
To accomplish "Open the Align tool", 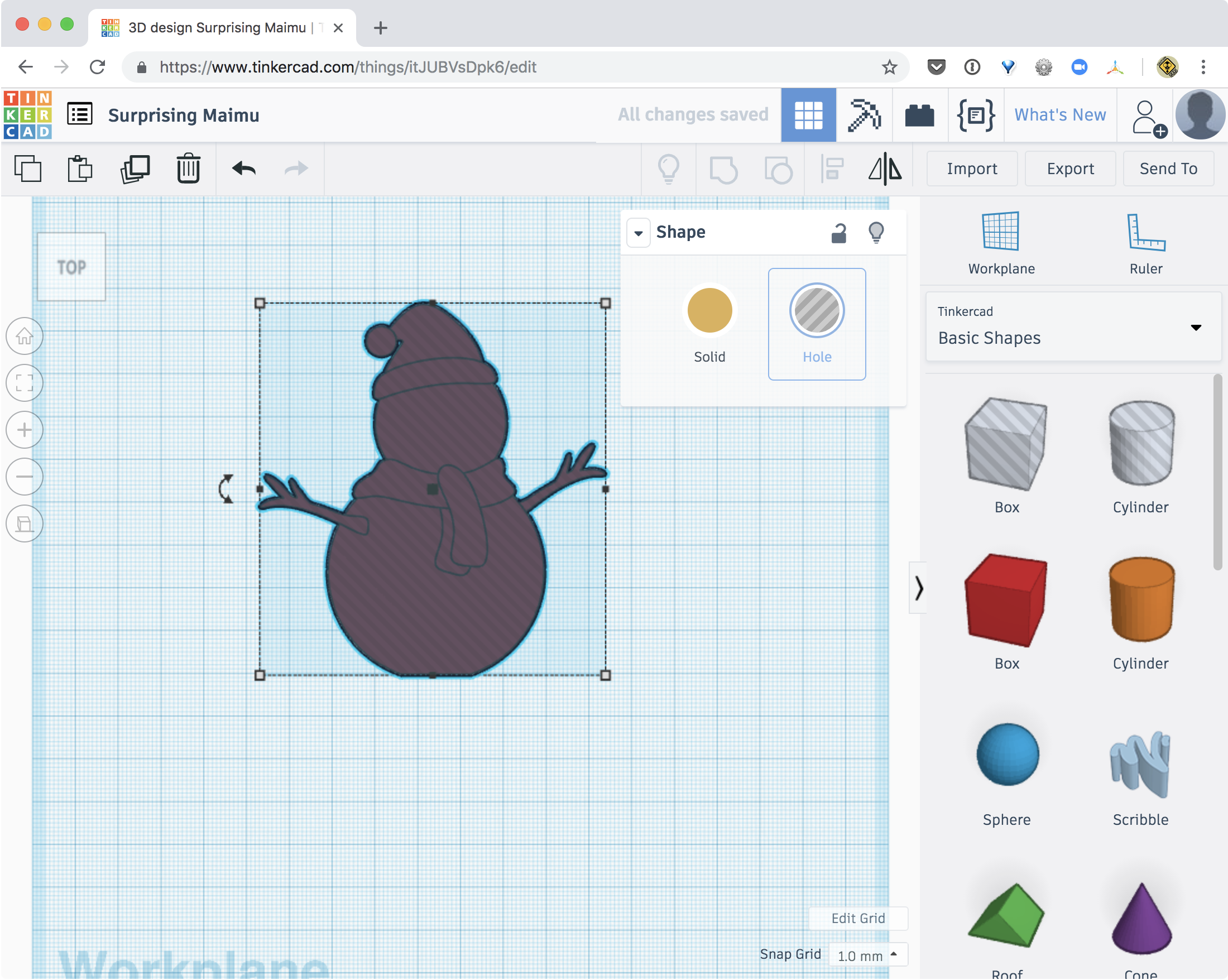I will pos(832,169).
